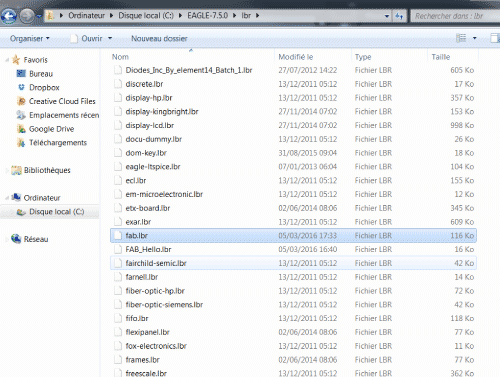
Task: Open the Ouvrir dropdown arrow
Action: tap(110, 38)
